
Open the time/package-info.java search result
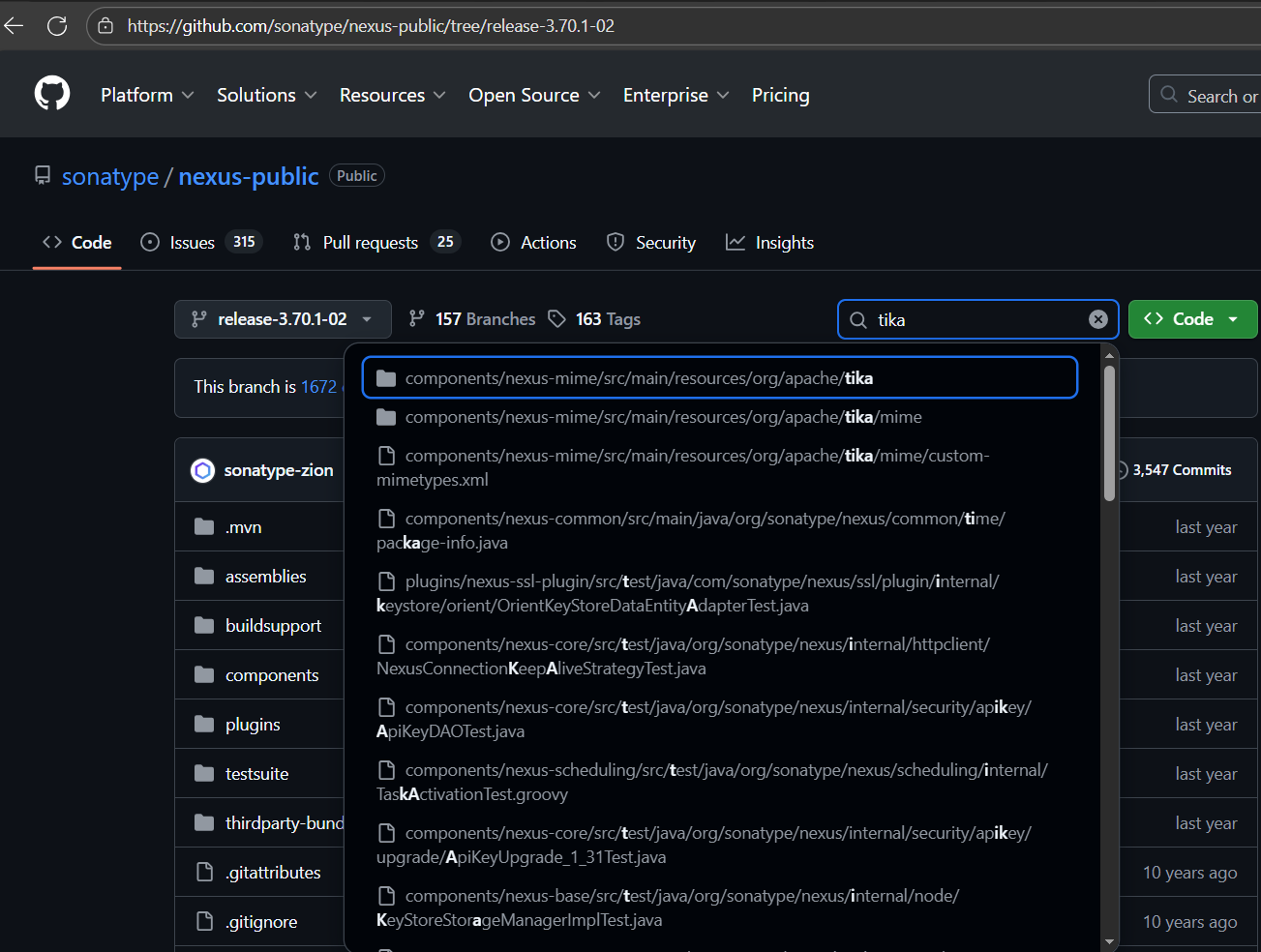click(720, 530)
